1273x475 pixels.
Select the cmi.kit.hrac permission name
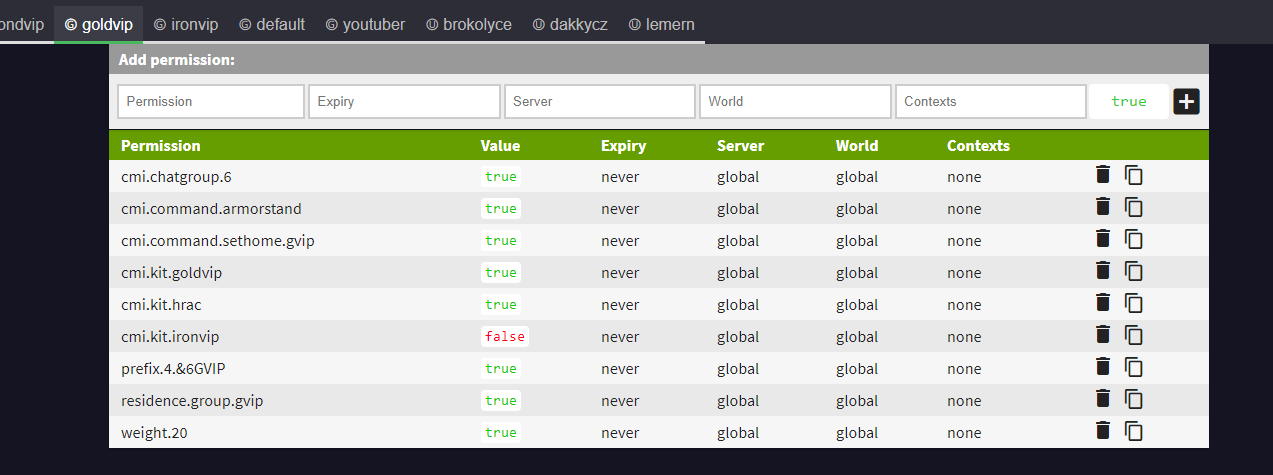point(161,305)
